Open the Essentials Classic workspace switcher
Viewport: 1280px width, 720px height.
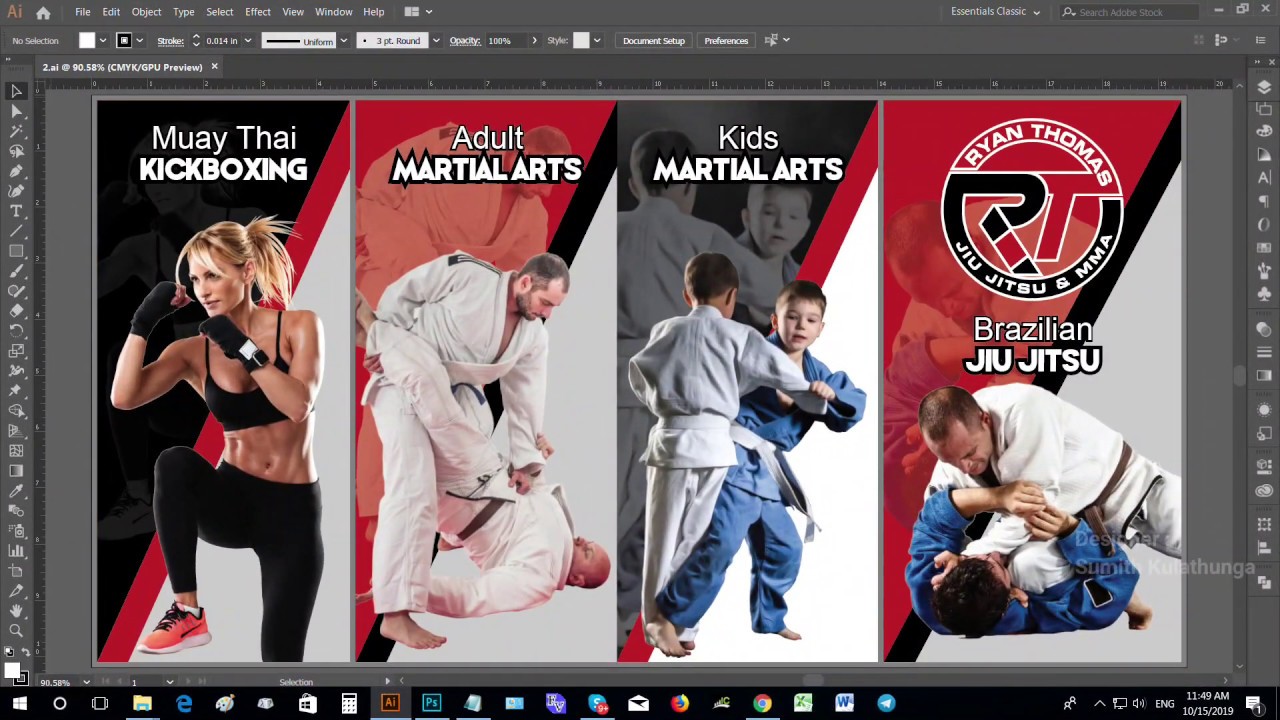pos(995,12)
